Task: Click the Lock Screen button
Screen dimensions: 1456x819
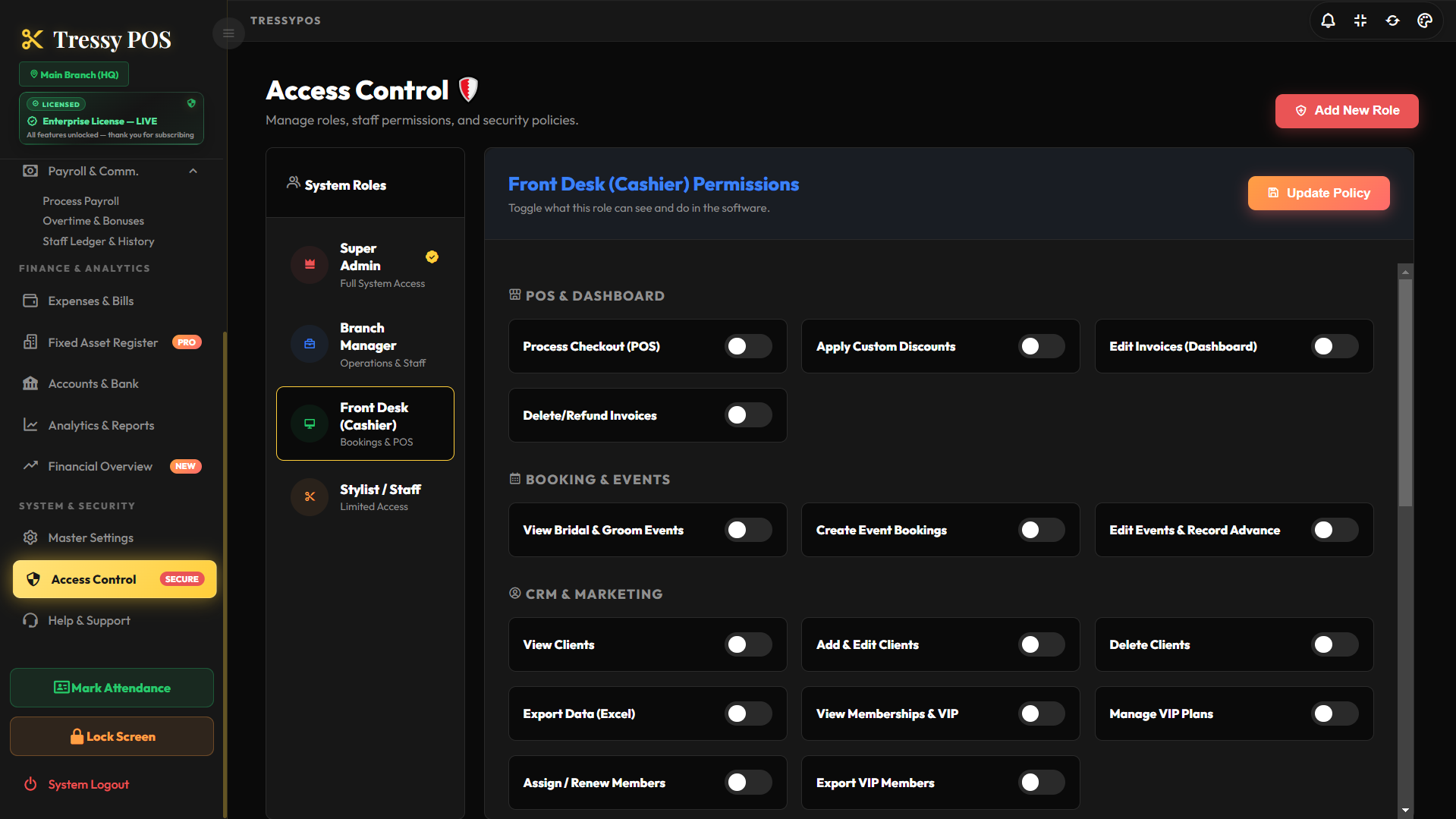Action: pyautogui.click(x=112, y=736)
